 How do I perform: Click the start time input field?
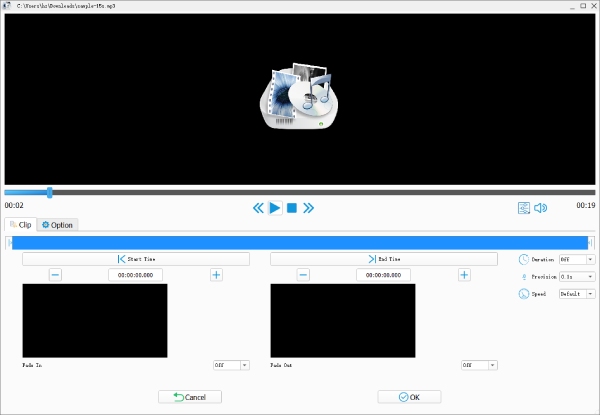coord(135,275)
